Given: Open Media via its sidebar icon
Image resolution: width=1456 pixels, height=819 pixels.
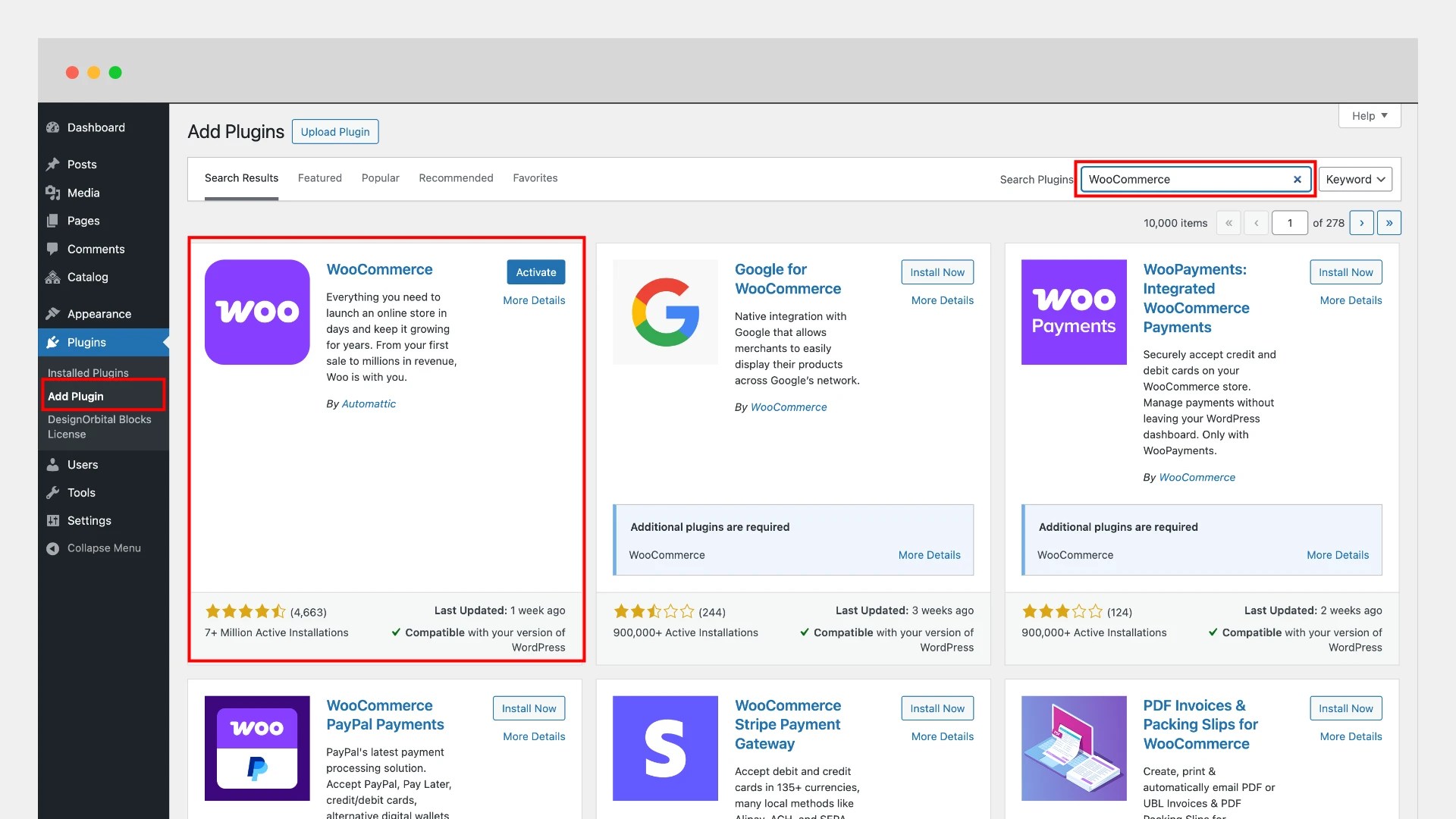Looking at the screenshot, I should click(x=52, y=193).
